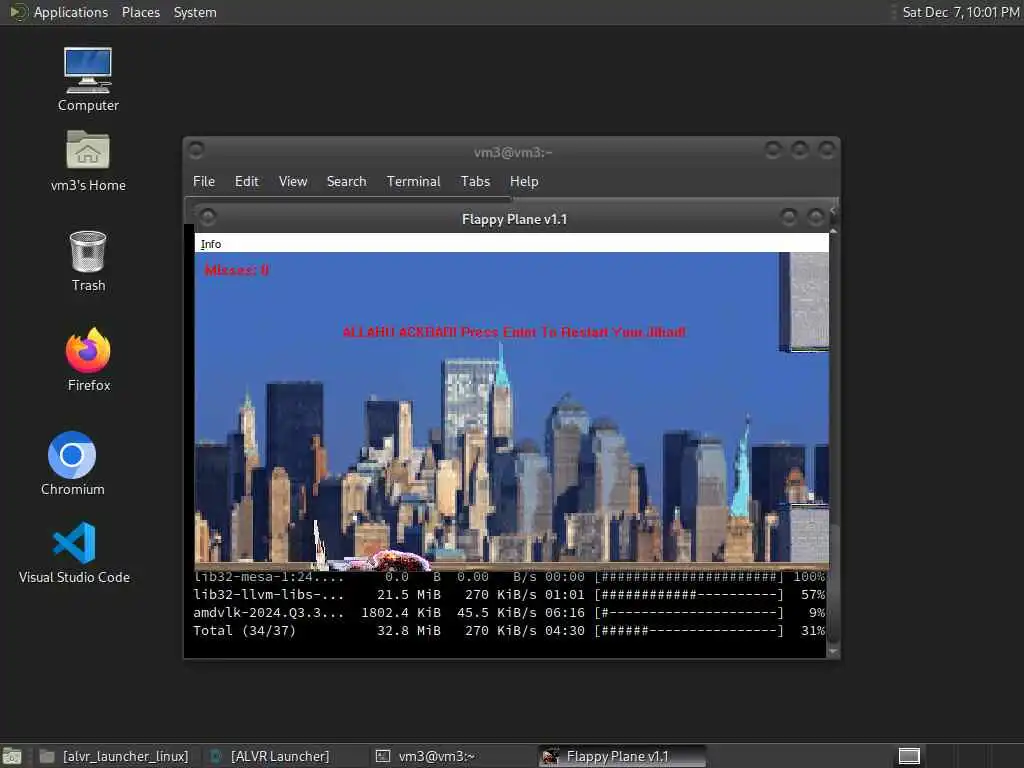The height and width of the screenshot is (768, 1024).
Task: Open the Applications menu in top panel
Action: click(x=71, y=12)
